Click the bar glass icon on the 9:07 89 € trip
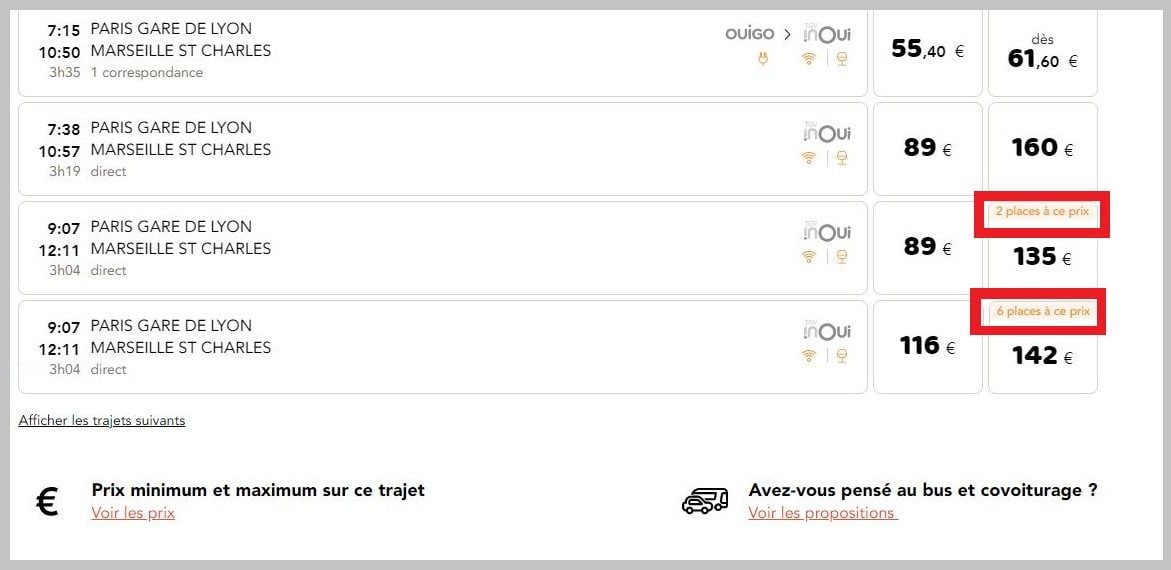The width and height of the screenshot is (1171, 570). coord(842,257)
